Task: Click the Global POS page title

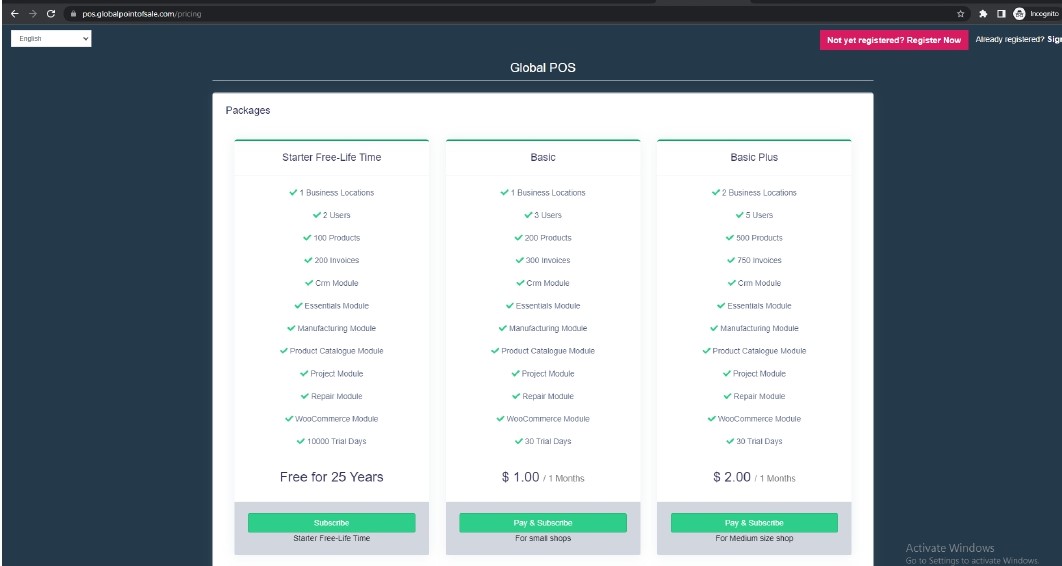Action: click(542, 68)
